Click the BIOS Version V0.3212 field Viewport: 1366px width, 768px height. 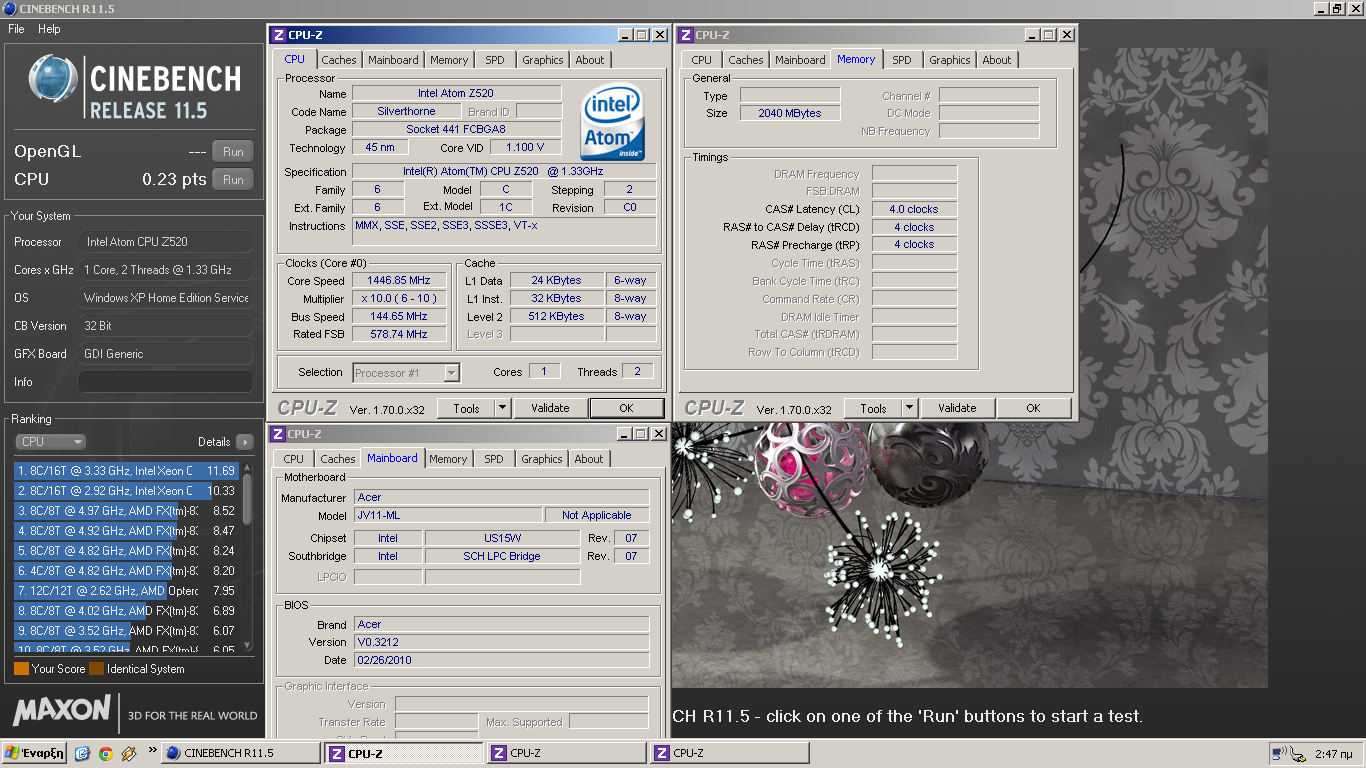pyautogui.click(x=502, y=642)
